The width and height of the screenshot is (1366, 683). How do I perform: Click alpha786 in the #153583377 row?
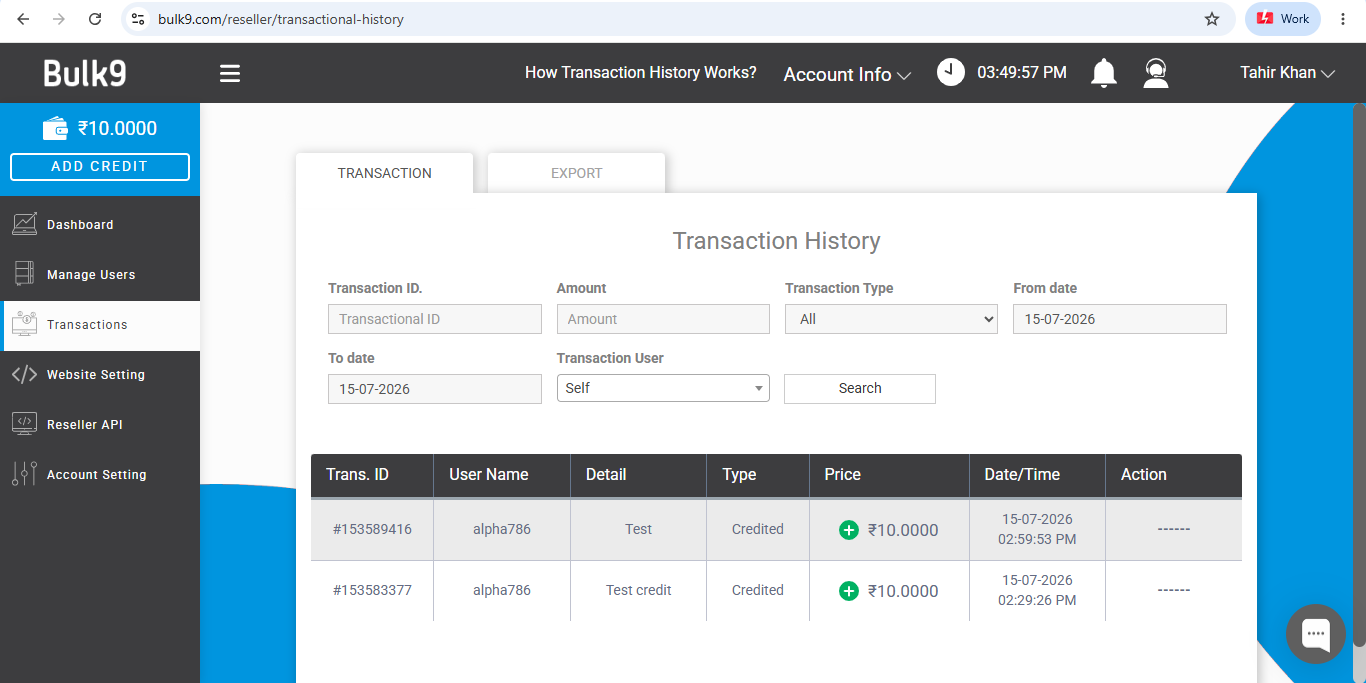pyautogui.click(x=502, y=590)
